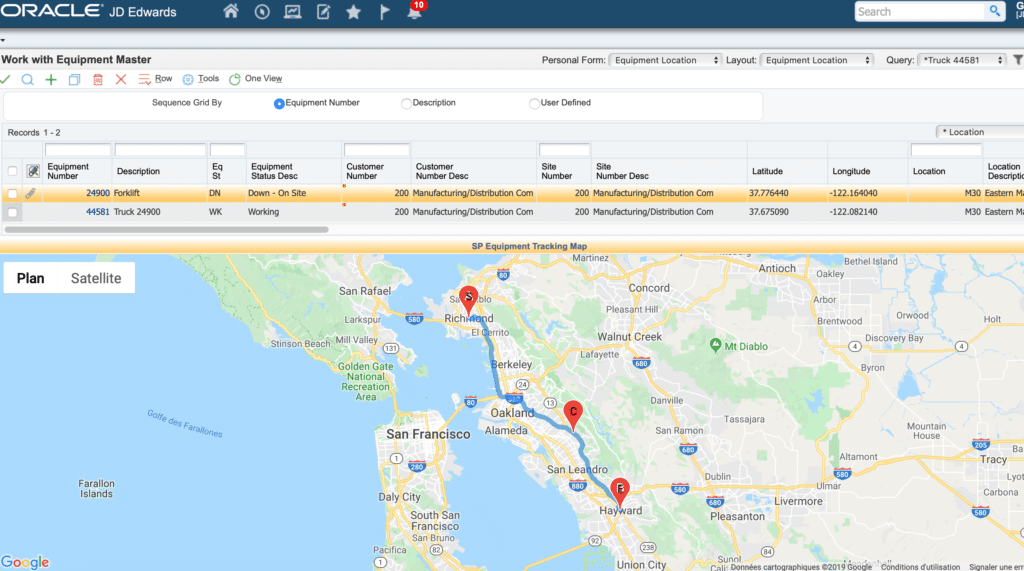Screen dimensions: 1024x571
Task: Open the Tools gear icon
Action: coord(188,80)
